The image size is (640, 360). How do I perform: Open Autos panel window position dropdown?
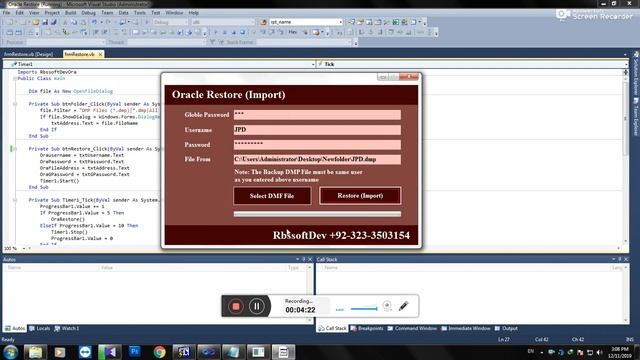(x=298, y=259)
